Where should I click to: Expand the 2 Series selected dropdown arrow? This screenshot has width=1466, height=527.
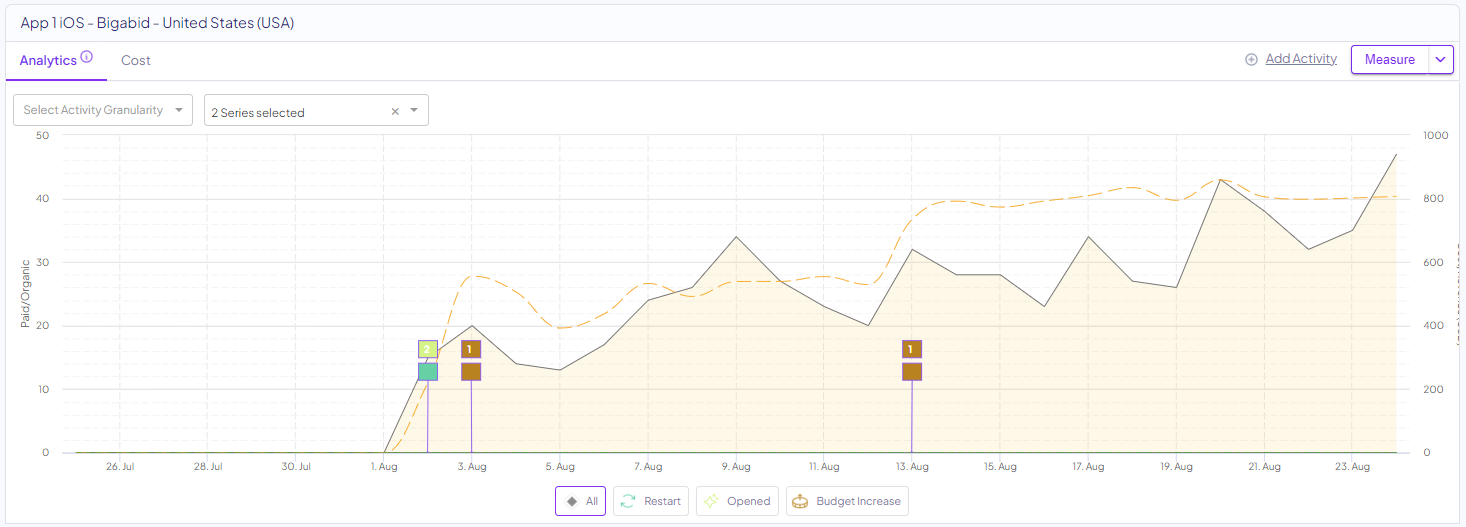pyautogui.click(x=415, y=111)
